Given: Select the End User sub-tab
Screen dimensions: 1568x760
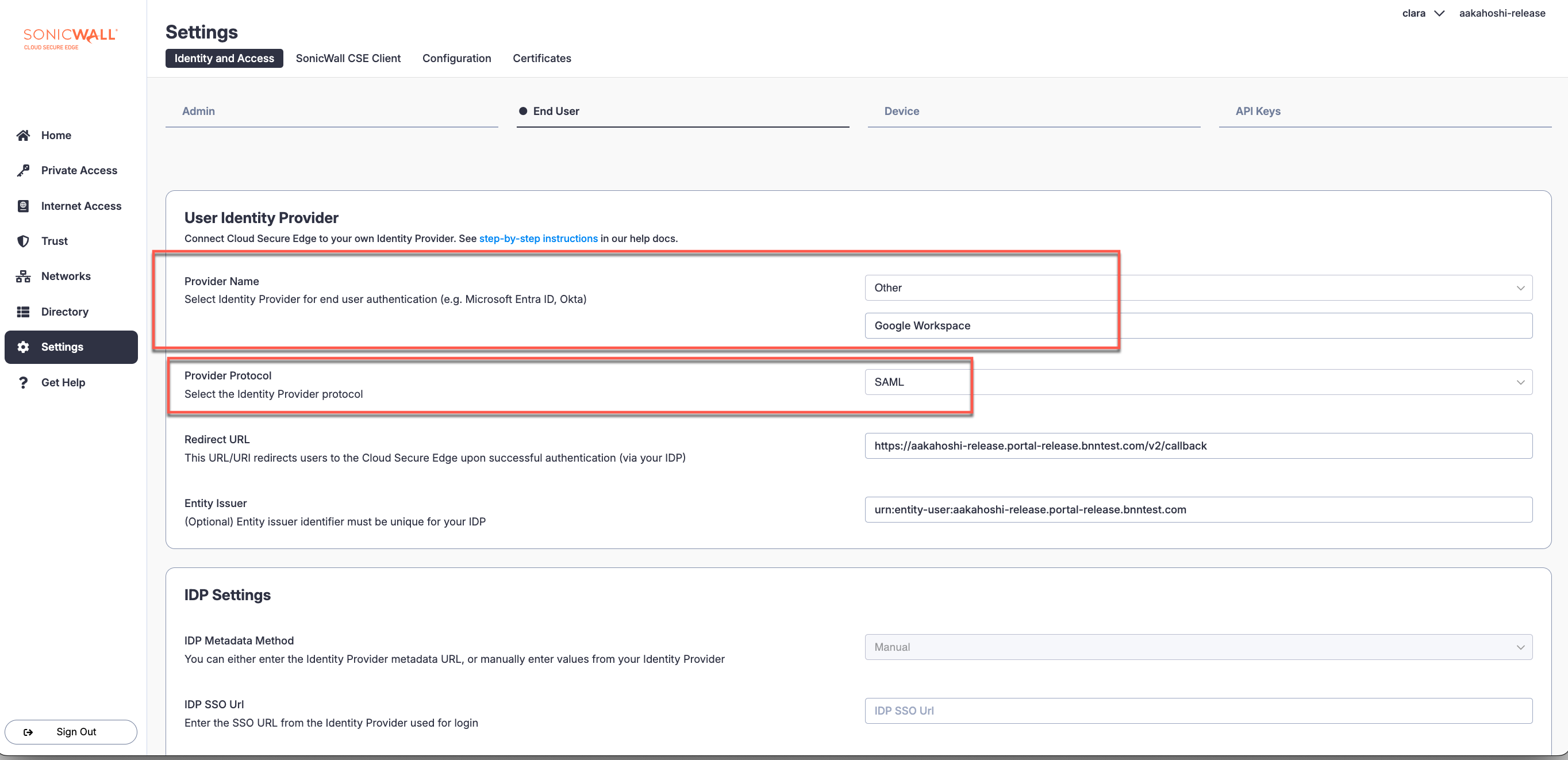Looking at the screenshot, I should coord(682,112).
